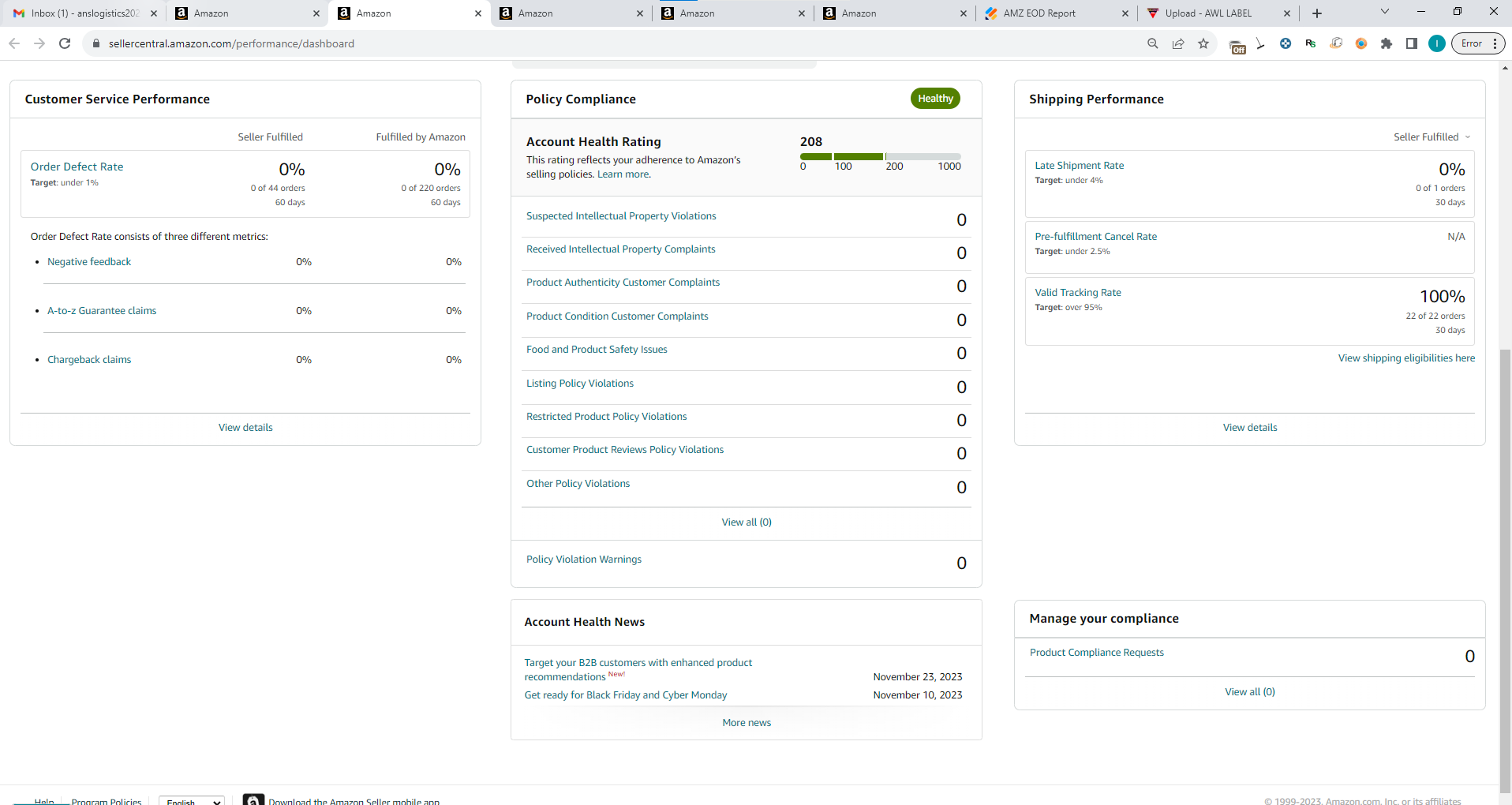Read Black Friday Cyber Monday news
1512x805 pixels.
(626, 695)
